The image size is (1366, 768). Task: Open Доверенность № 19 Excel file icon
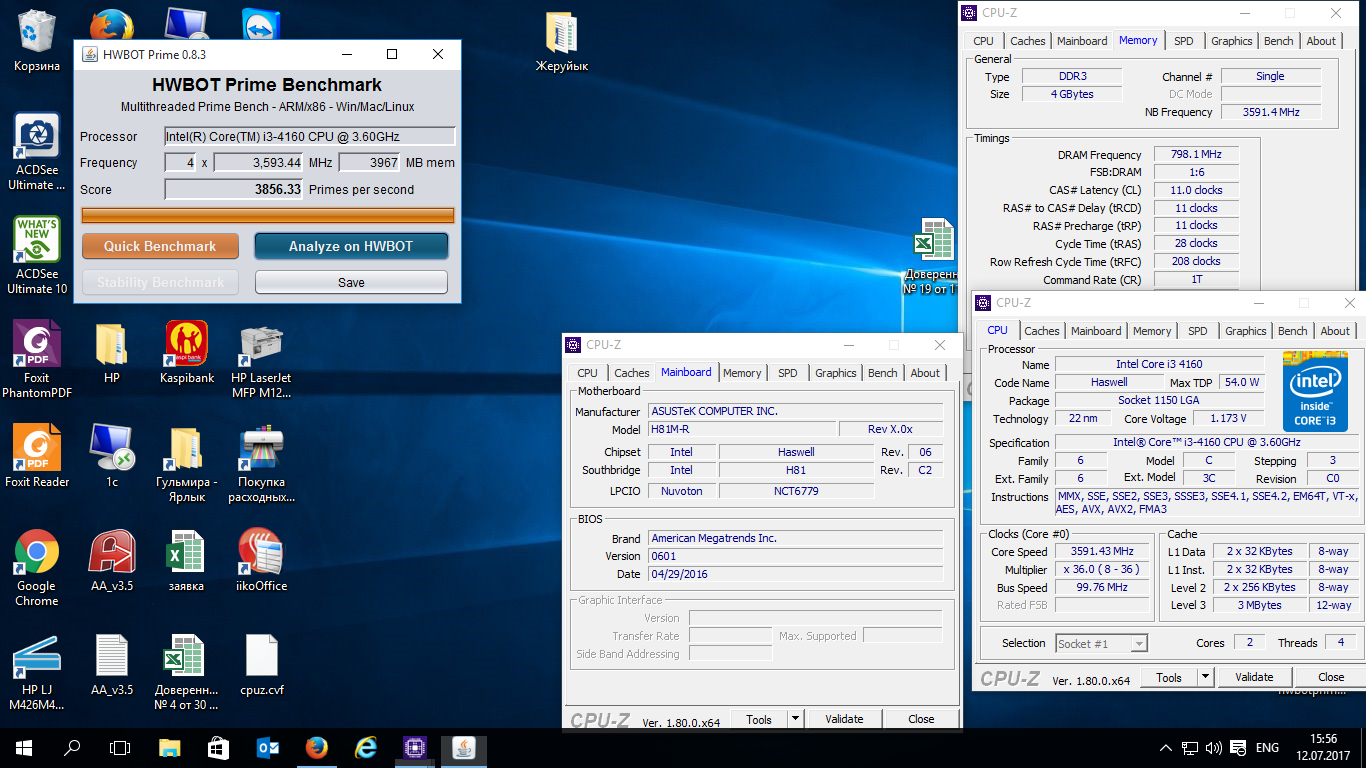[932, 258]
